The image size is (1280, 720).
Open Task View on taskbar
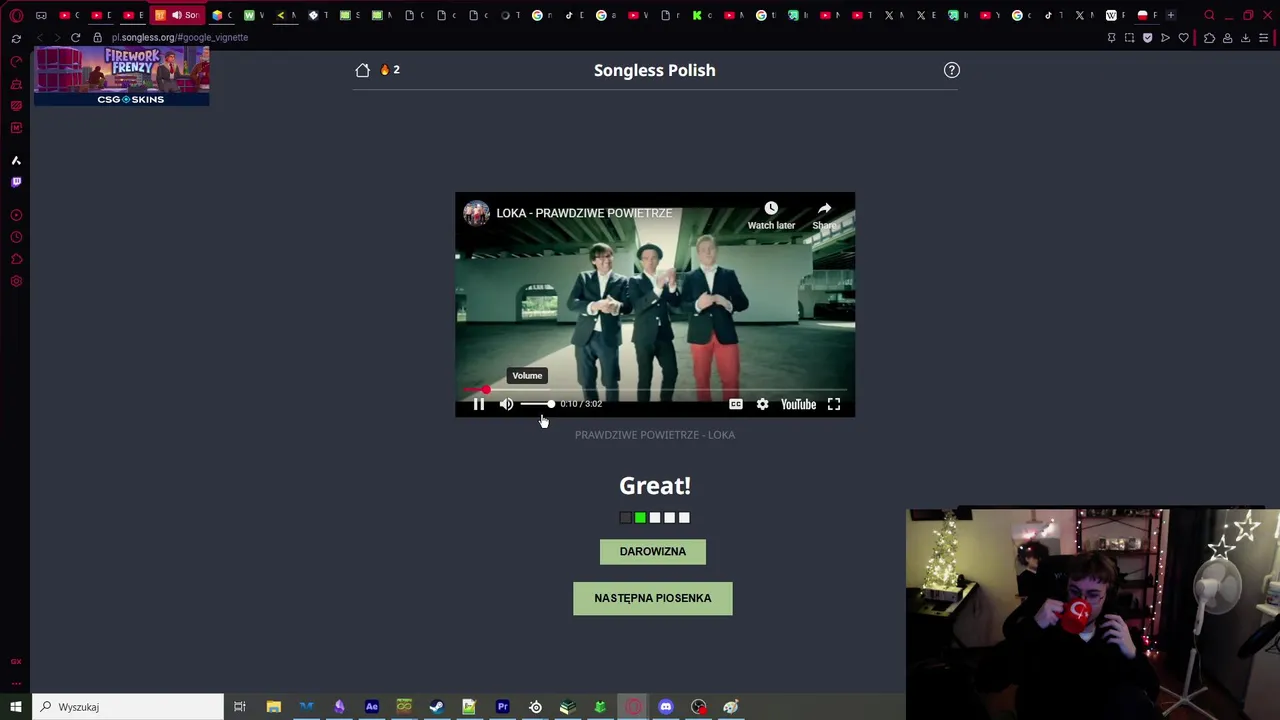(240, 707)
